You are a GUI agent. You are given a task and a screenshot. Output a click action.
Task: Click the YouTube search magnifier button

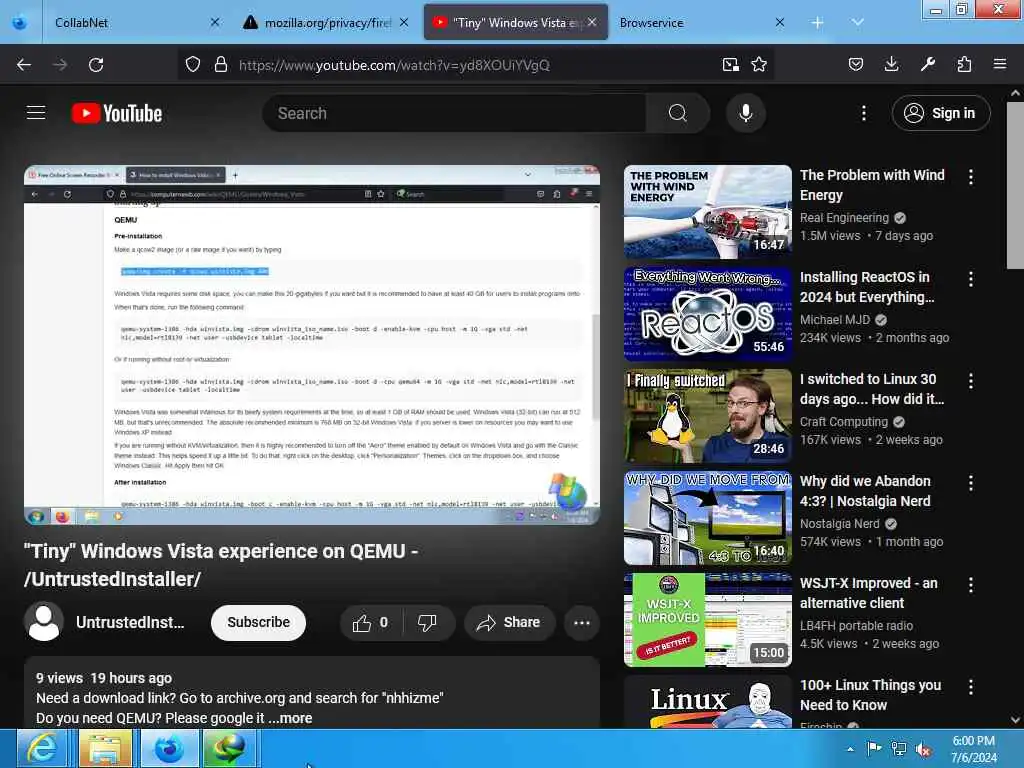678,113
